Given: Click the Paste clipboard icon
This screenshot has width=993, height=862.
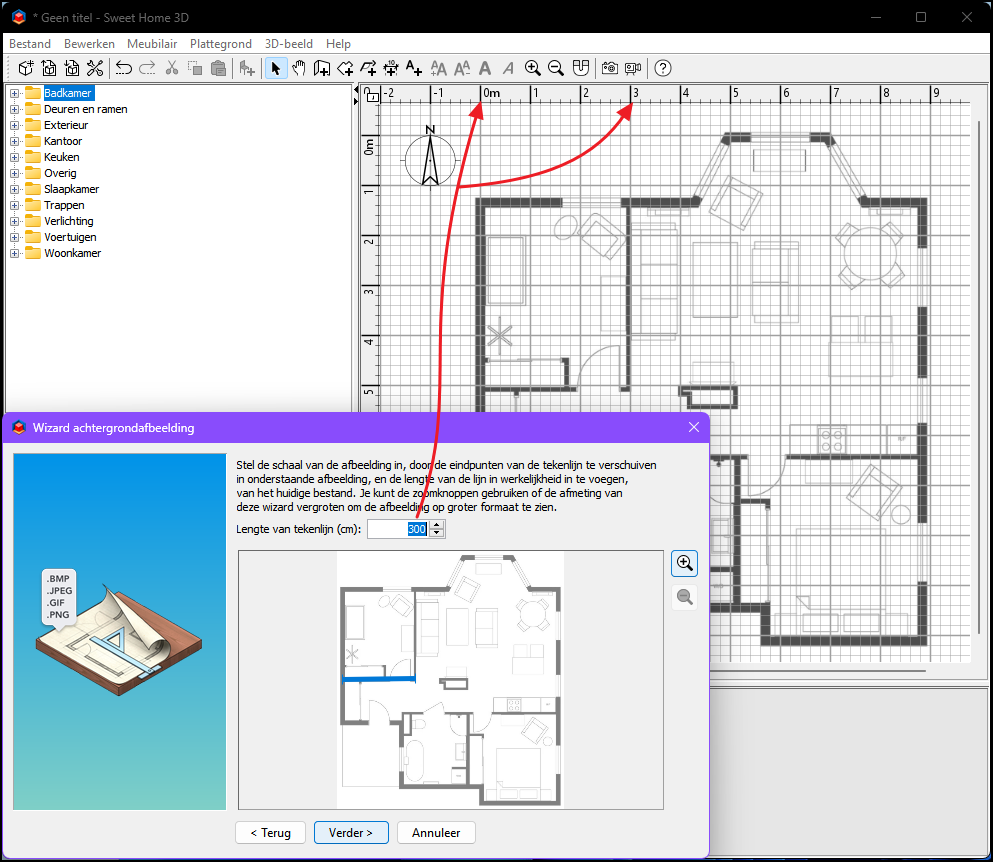Looking at the screenshot, I should coord(218,68).
